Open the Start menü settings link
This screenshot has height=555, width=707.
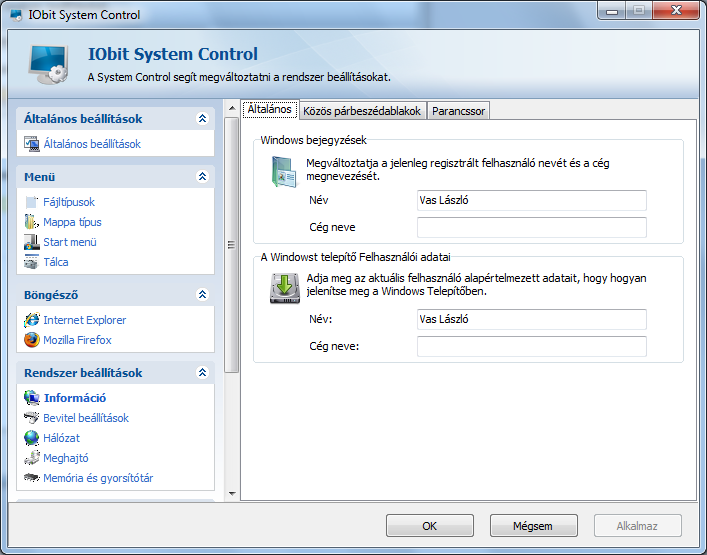(x=70, y=242)
